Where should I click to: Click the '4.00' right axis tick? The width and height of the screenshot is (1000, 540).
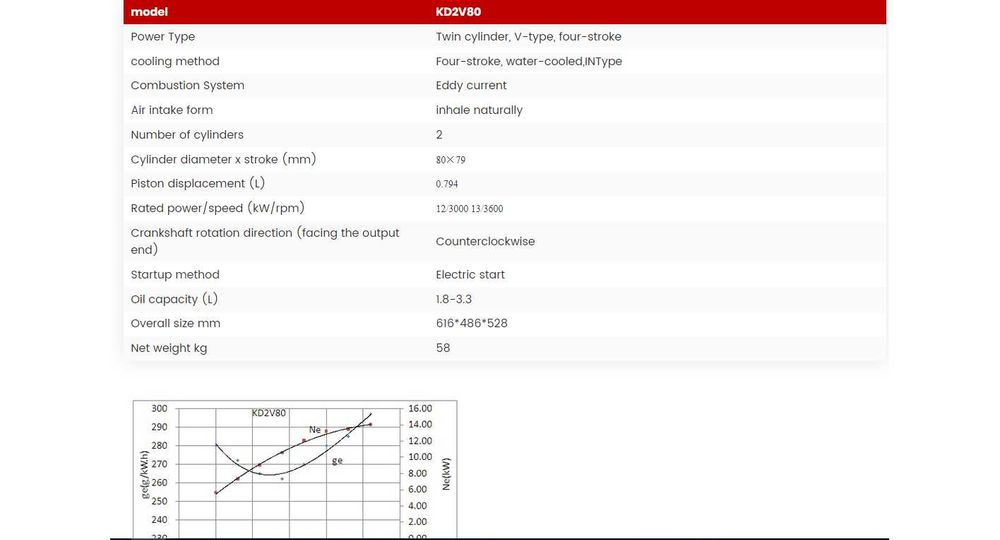coord(418,506)
